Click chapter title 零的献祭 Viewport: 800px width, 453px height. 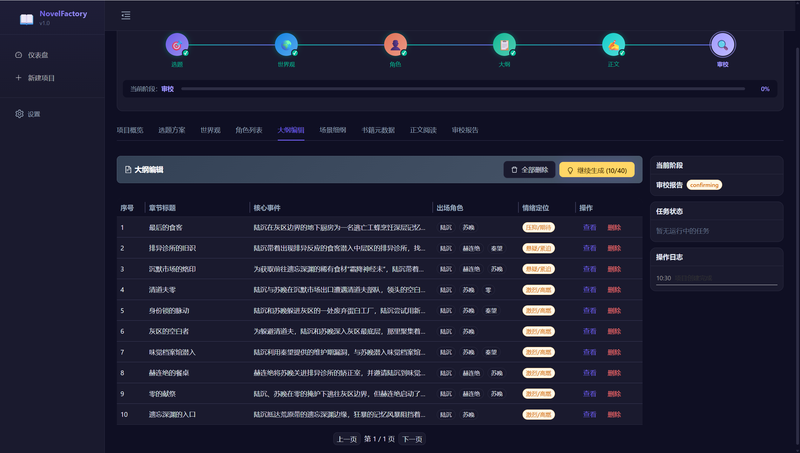(162, 394)
